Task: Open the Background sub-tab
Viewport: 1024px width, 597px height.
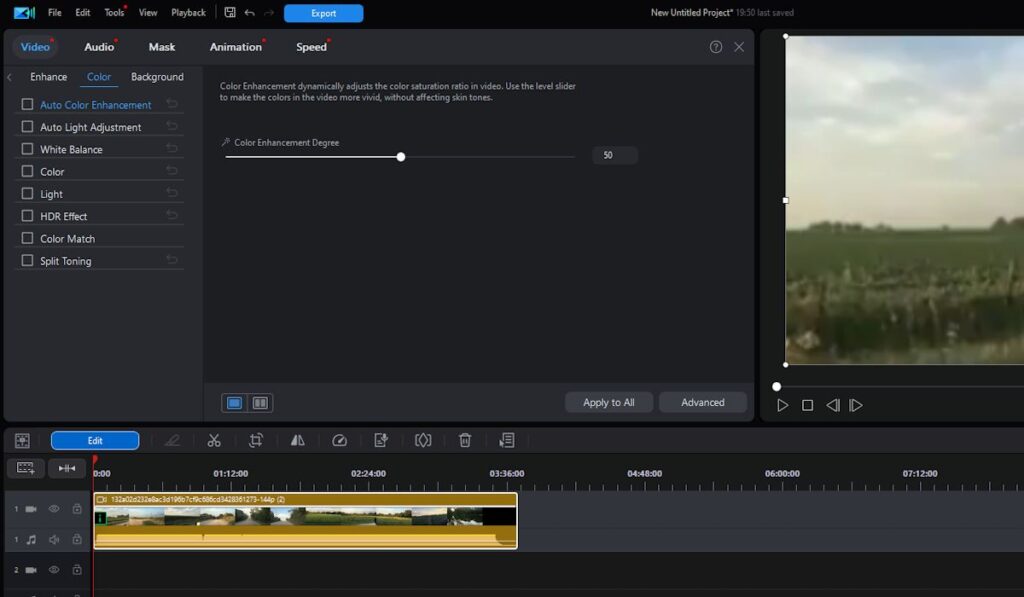Action: pyautogui.click(x=157, y=77)
